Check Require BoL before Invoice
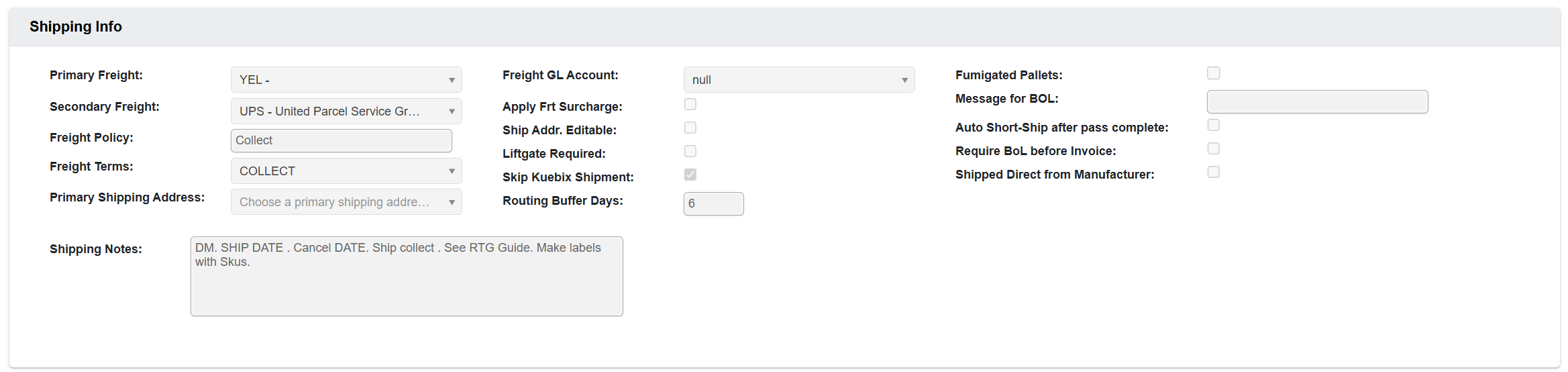The width and height of the screenshot is (1568, 372). click(x=1214, y=148)
